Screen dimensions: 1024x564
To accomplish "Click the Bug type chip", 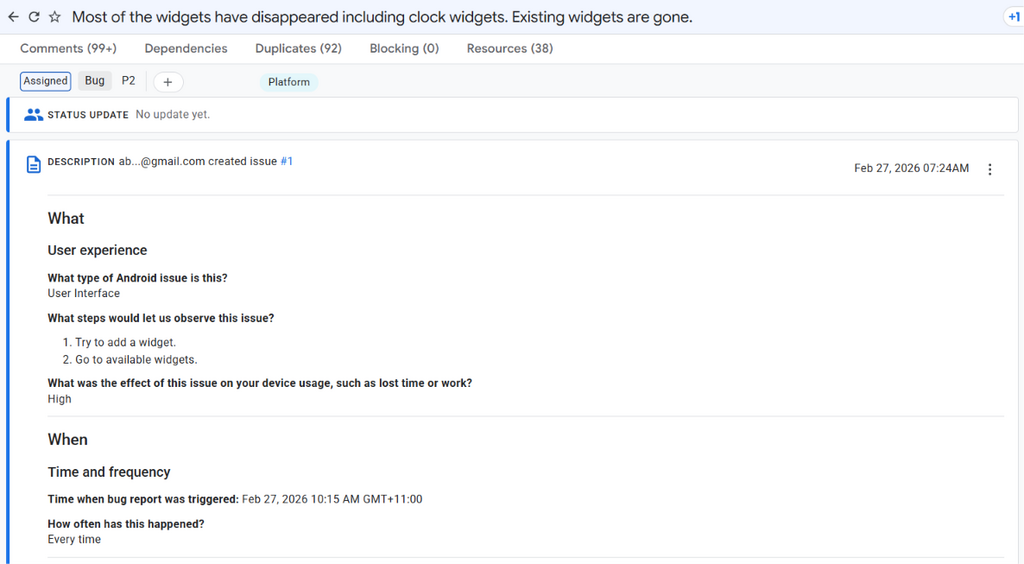I will pyautogui.click(x=95, y=80).
